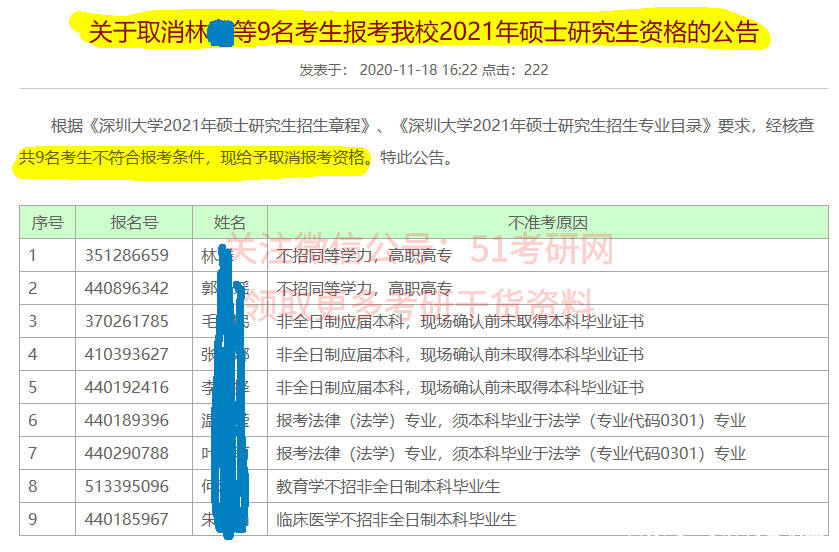This screenshot has width=839, height=552.
Task: Click 《深圳大学2021年硕士研究生招生章程》 in the paragraph
Action: tap(228, 126)
